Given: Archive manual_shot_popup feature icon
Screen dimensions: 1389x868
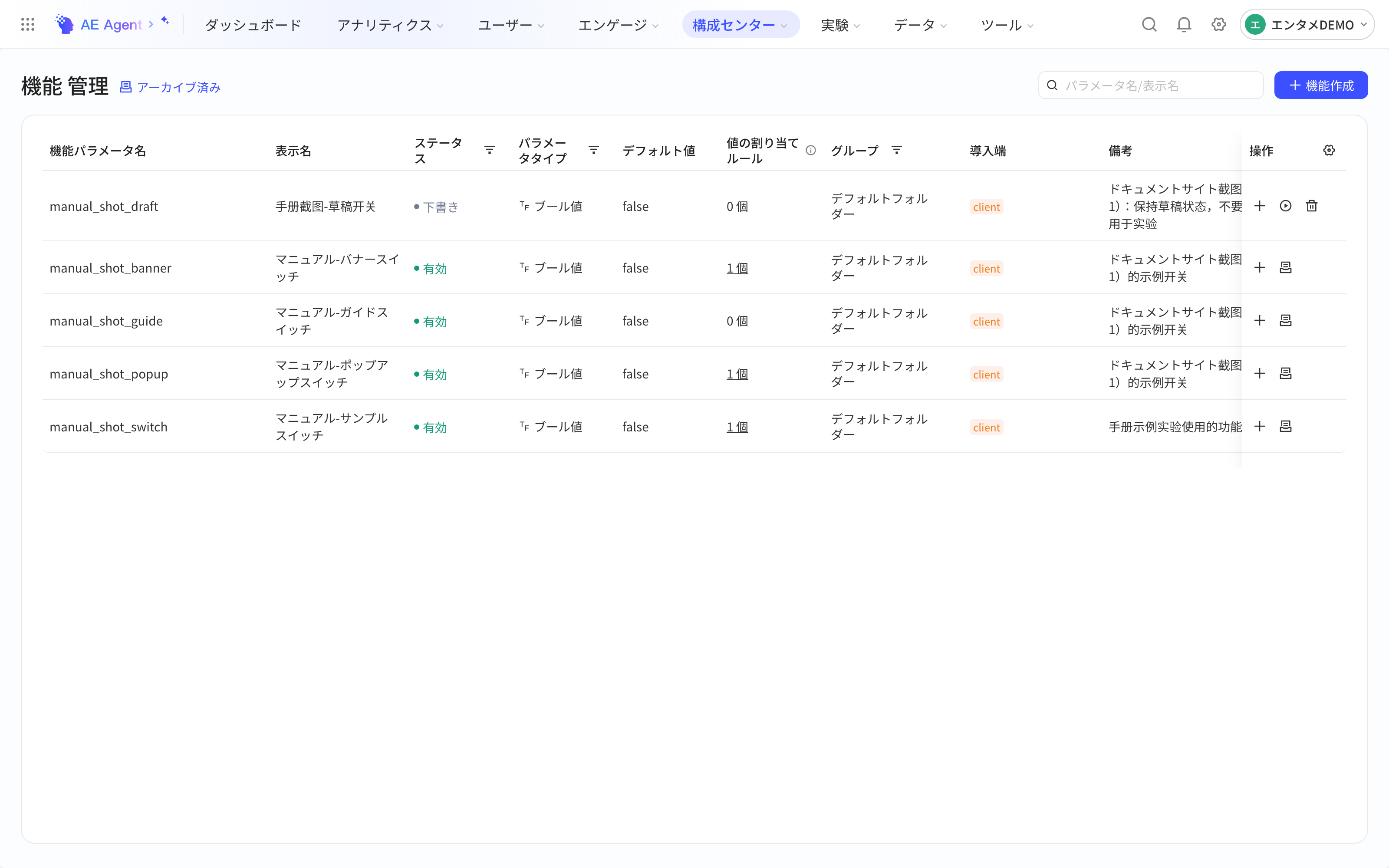Looking at the screenshot, I should tap(1286, 374).
